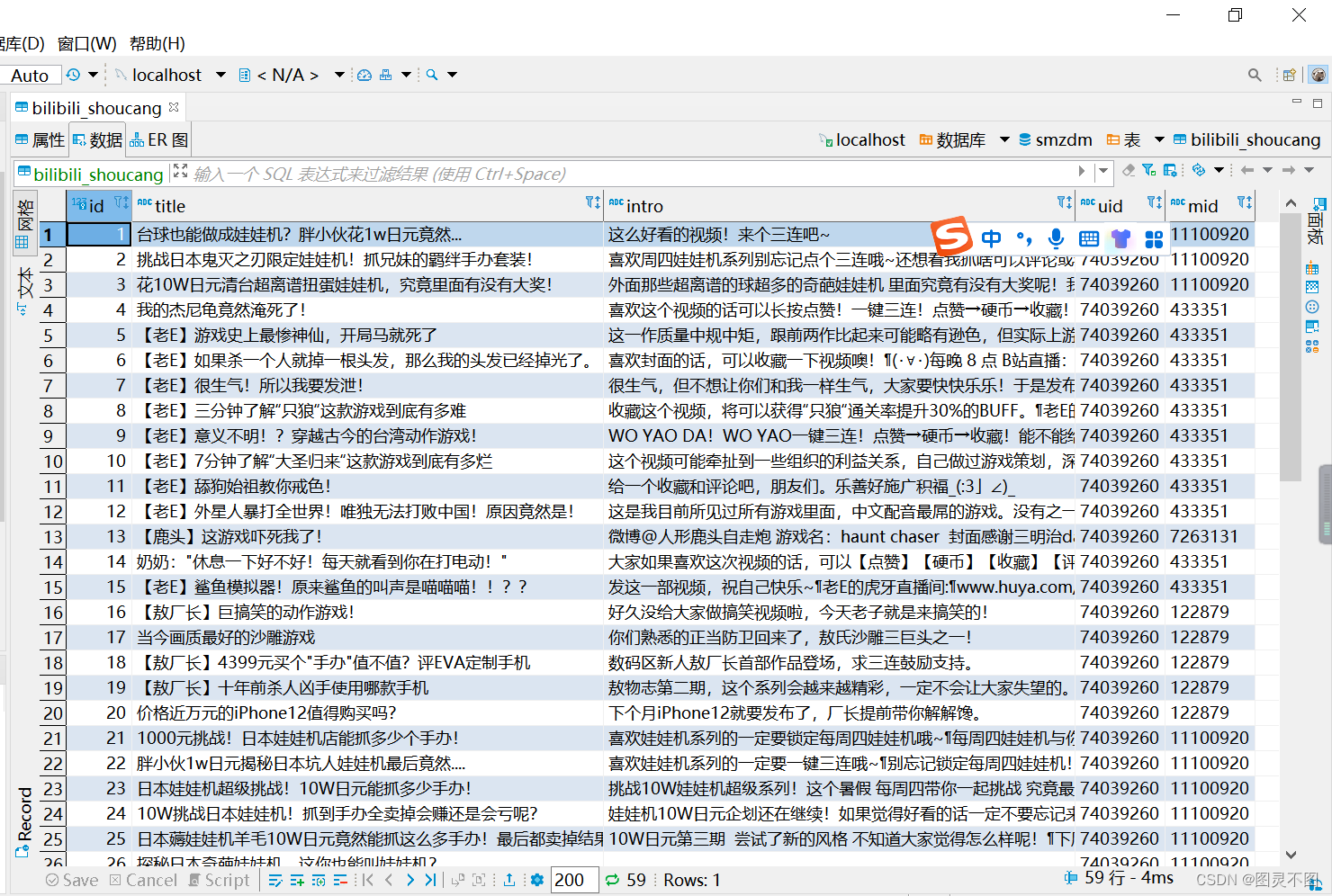
Task: Toggle Sogou punctuation mode icon
Action: point(1024,238)
